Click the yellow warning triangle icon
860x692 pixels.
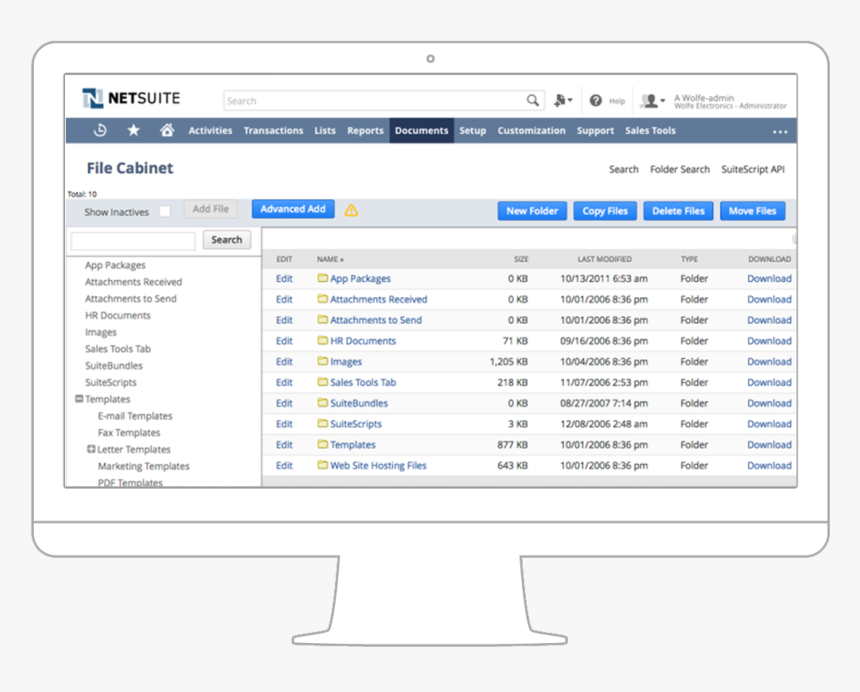[351, 210]
